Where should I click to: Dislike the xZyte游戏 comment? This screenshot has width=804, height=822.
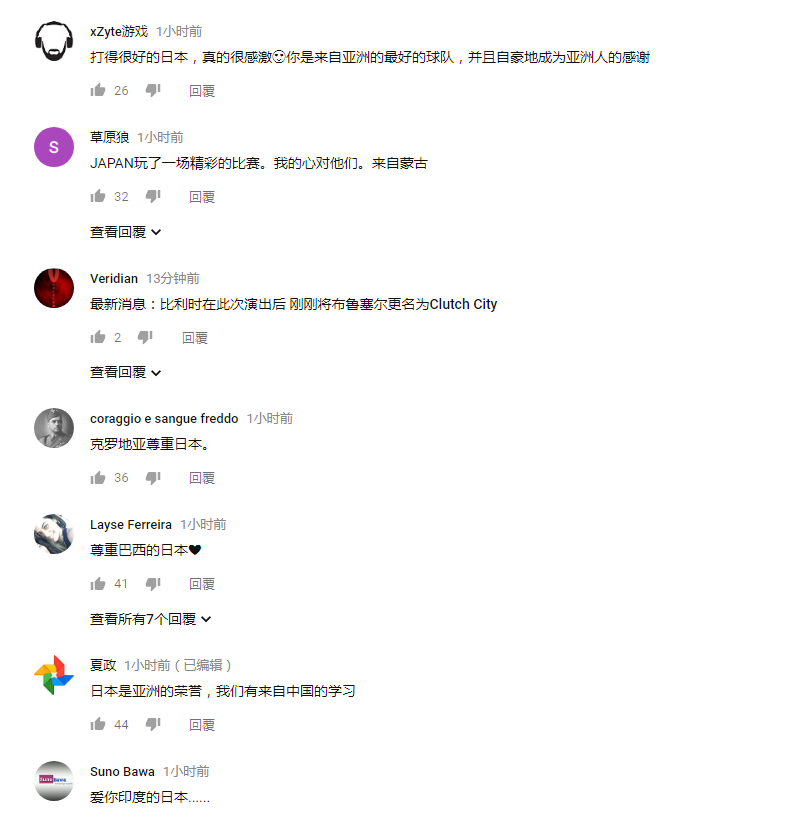tap(153, 91)
